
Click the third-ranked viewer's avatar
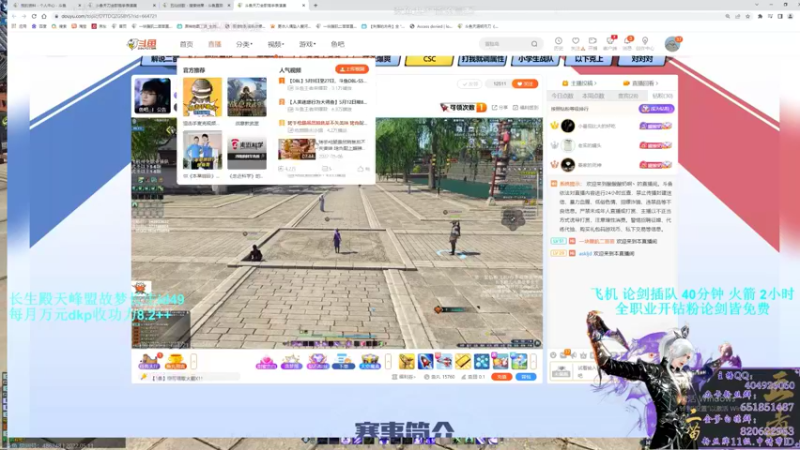pos(568,165)
